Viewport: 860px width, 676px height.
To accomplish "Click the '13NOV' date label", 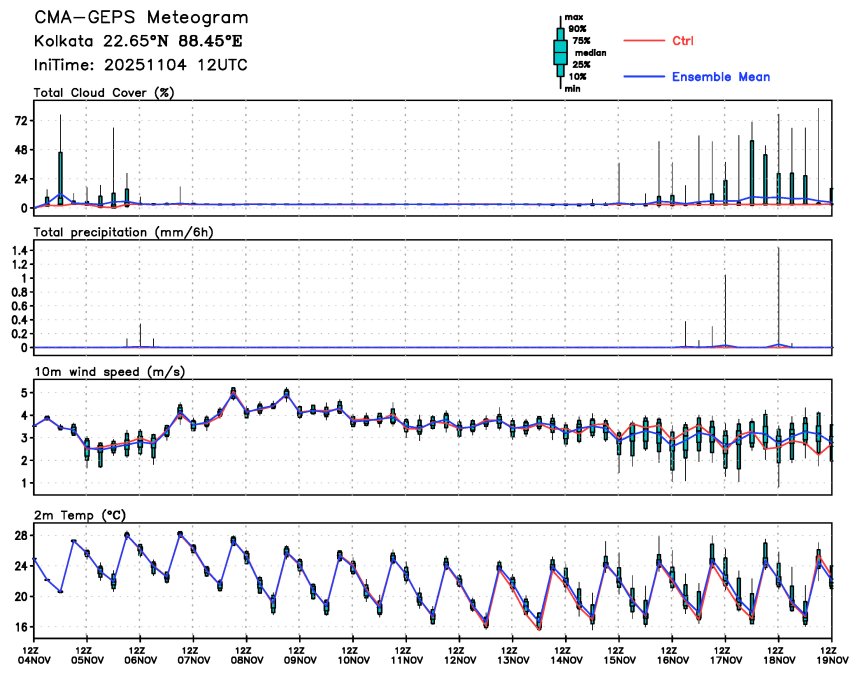I will point(513,661).
